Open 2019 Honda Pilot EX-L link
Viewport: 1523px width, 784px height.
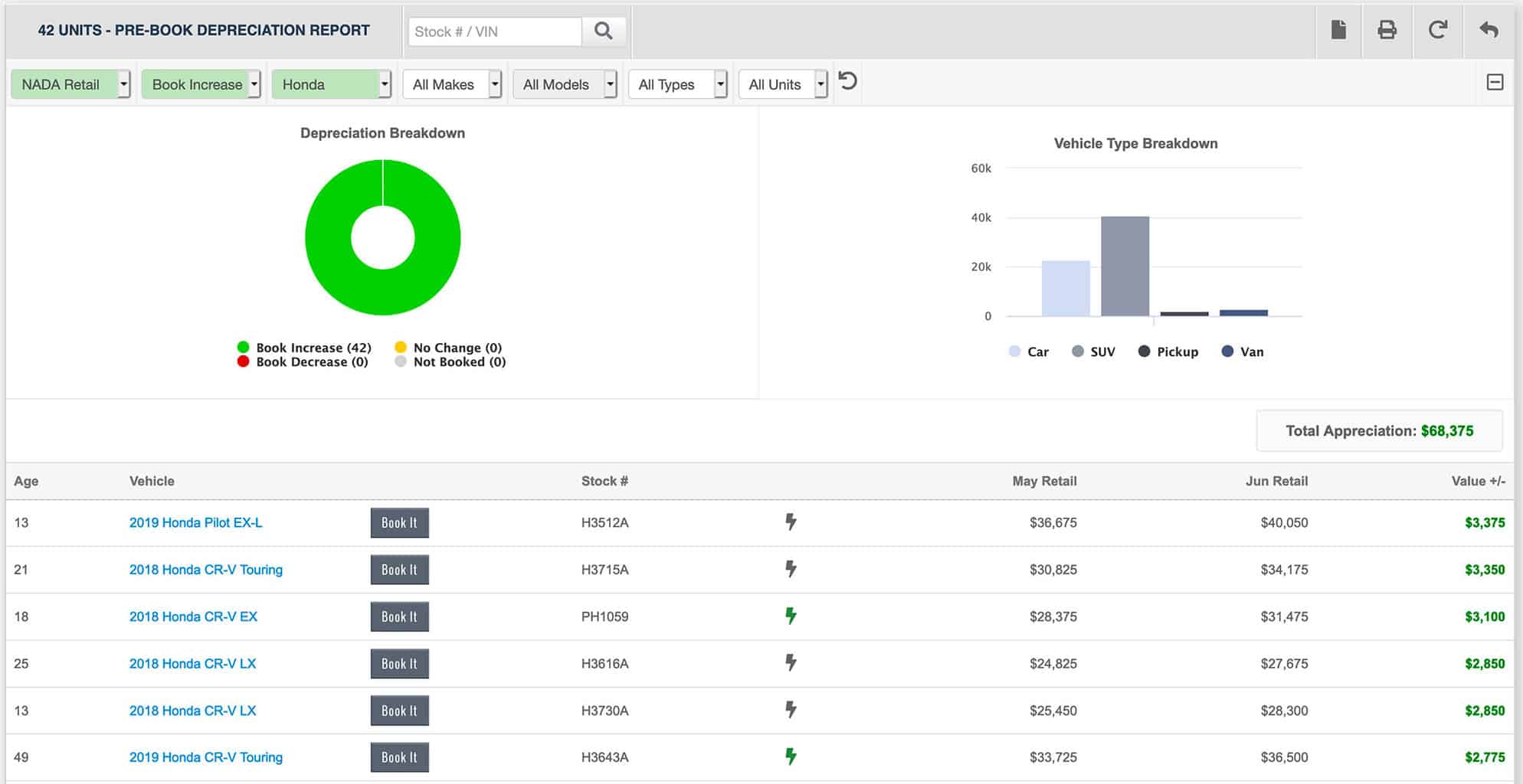point(195,522)
